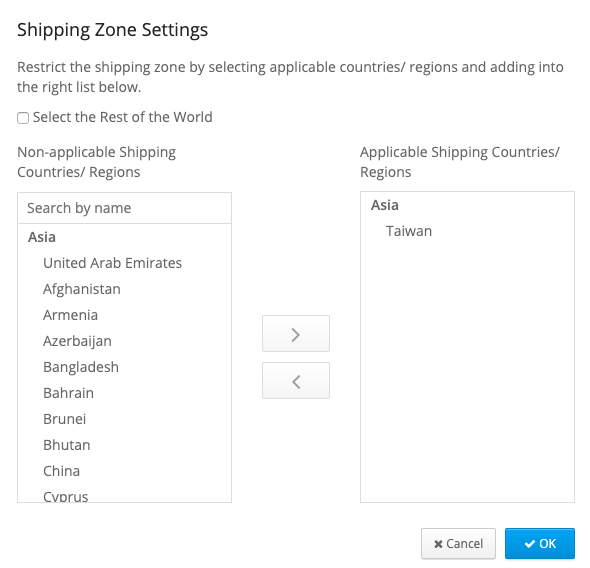Click the Cancel button
Viewport: 590px width, 568px height.
(458, 544)
